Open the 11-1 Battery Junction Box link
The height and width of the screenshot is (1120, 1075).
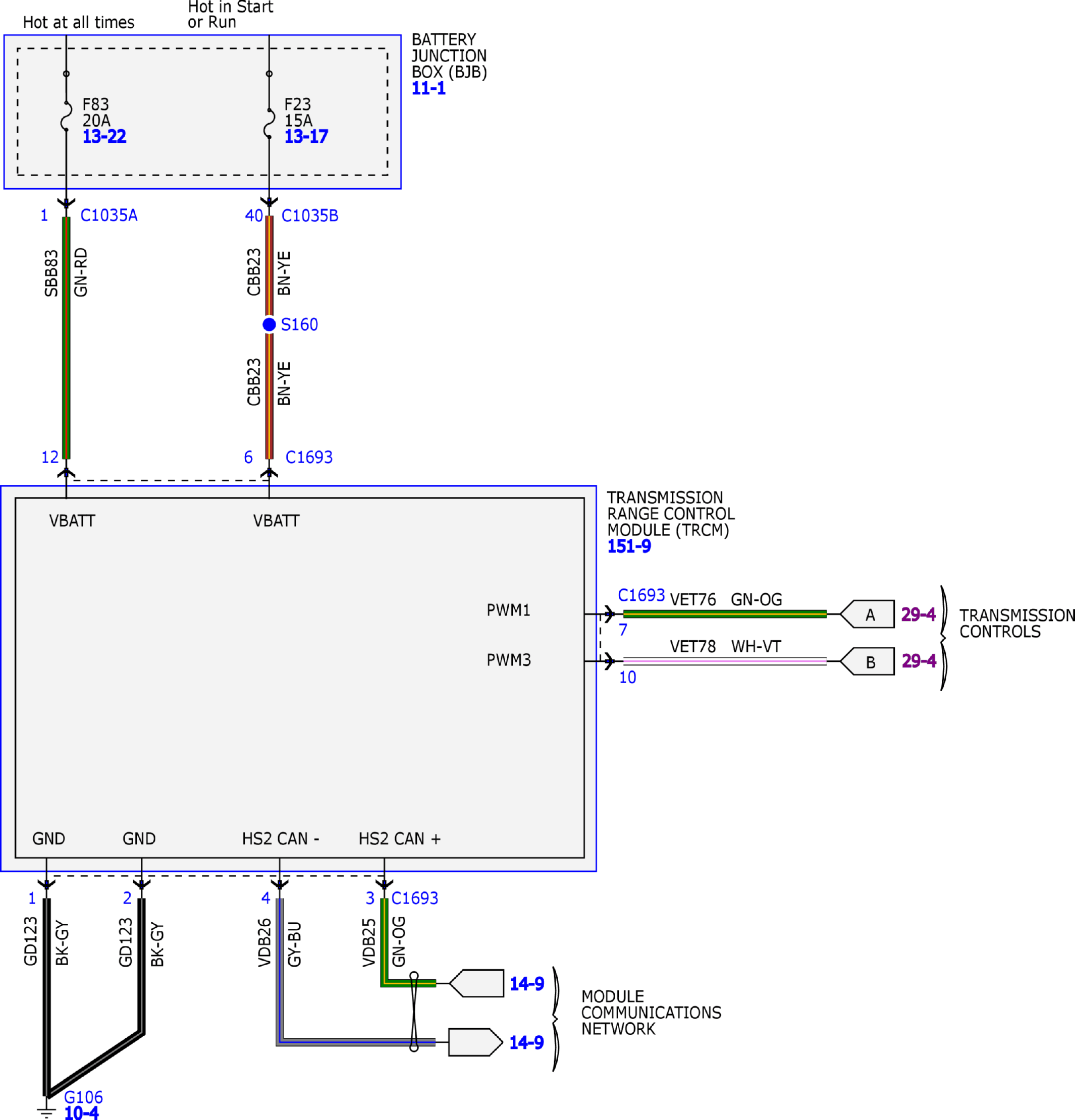pos(428,88)
